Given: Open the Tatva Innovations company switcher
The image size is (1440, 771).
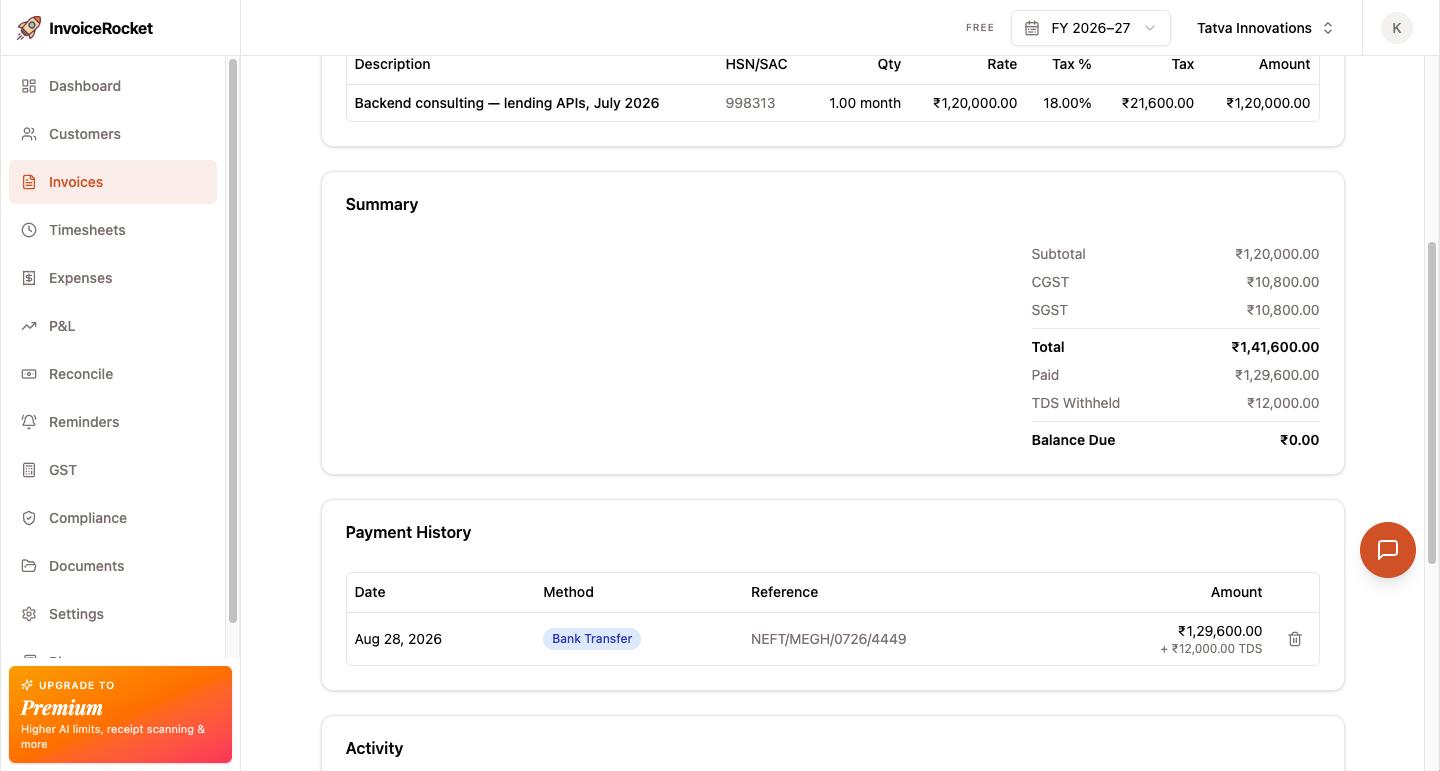Looking at the screenshot, I should (1265, 28).
